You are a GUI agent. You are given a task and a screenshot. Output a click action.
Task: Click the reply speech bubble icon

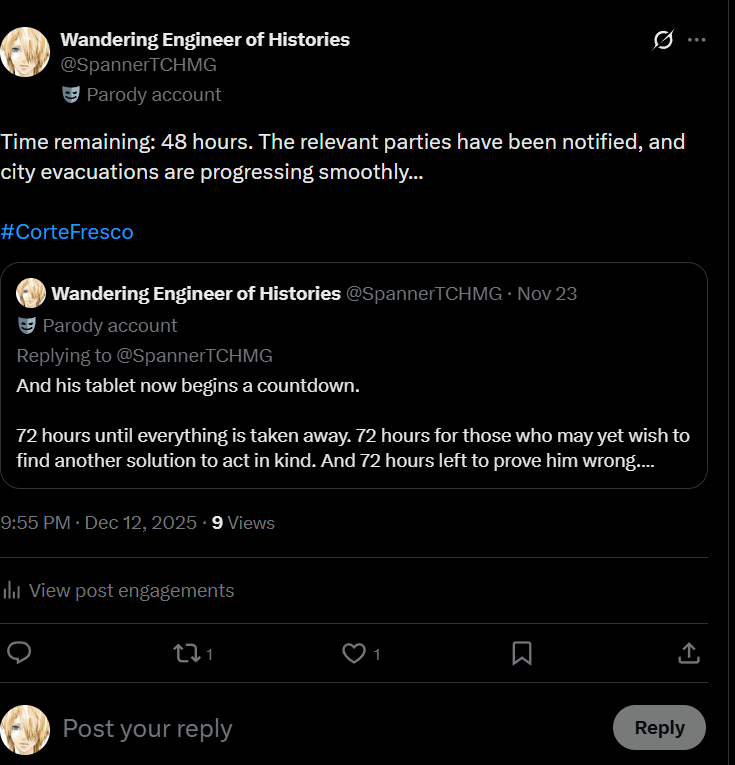click(x=19, y=653)
